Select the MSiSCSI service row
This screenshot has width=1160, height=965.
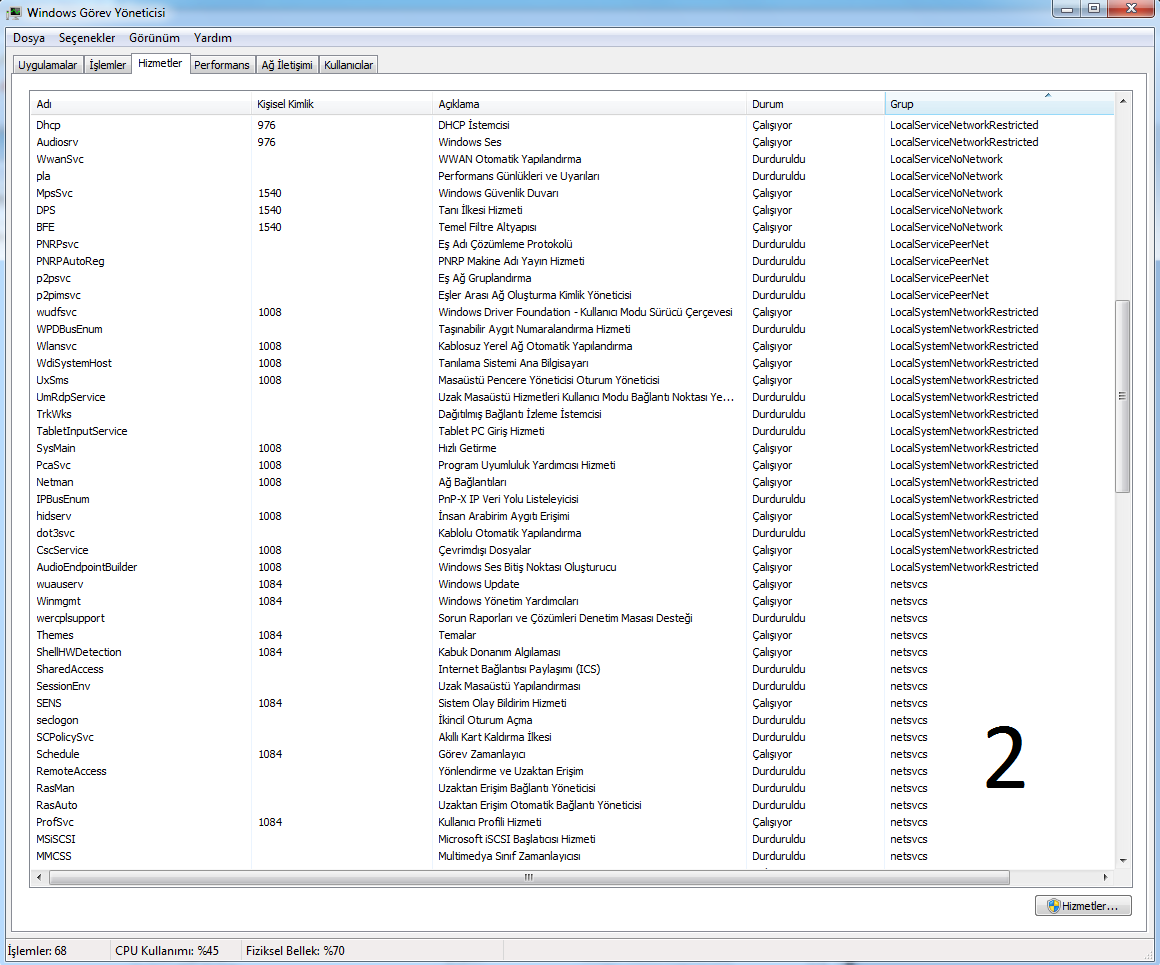[x=572, y=840]
